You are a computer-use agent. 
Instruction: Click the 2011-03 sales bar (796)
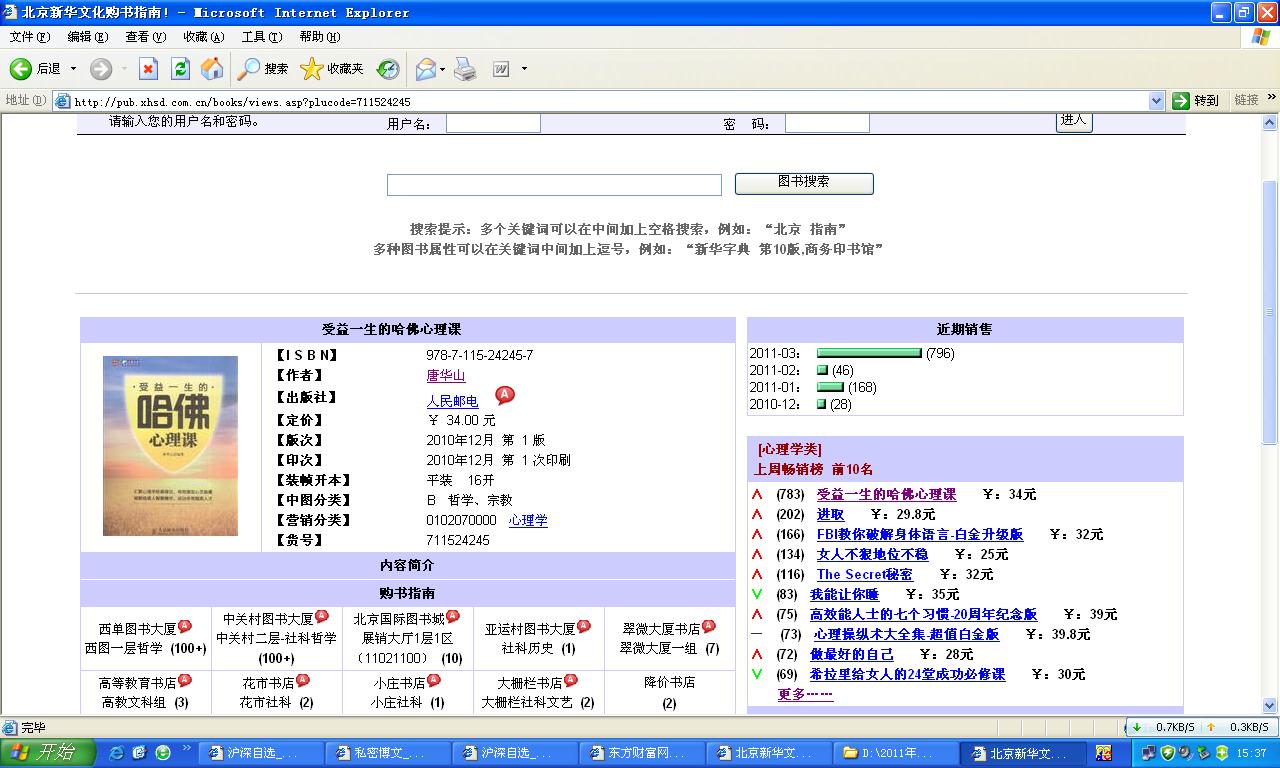869,353
